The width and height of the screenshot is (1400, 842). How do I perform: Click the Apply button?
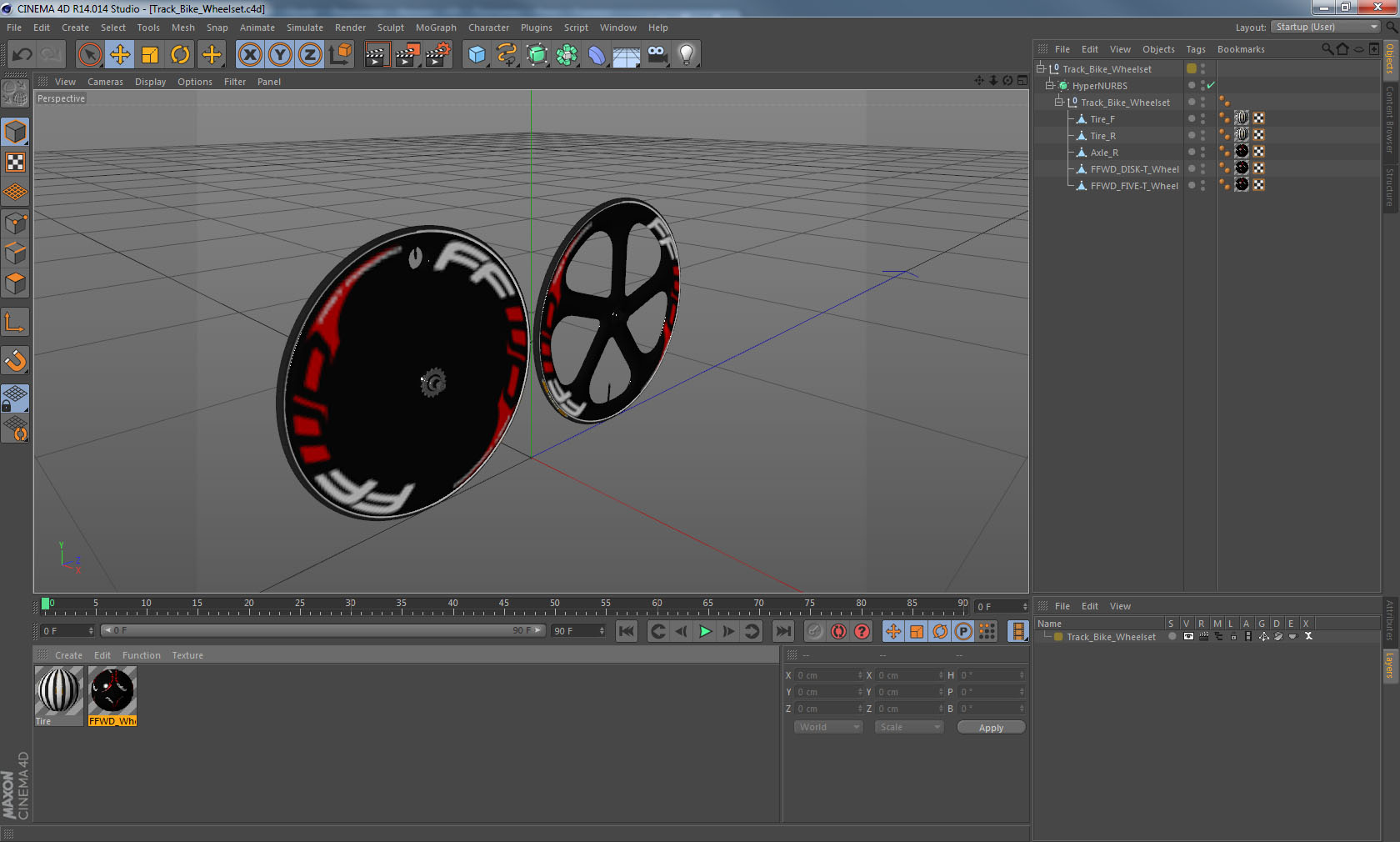pos(991,728)
